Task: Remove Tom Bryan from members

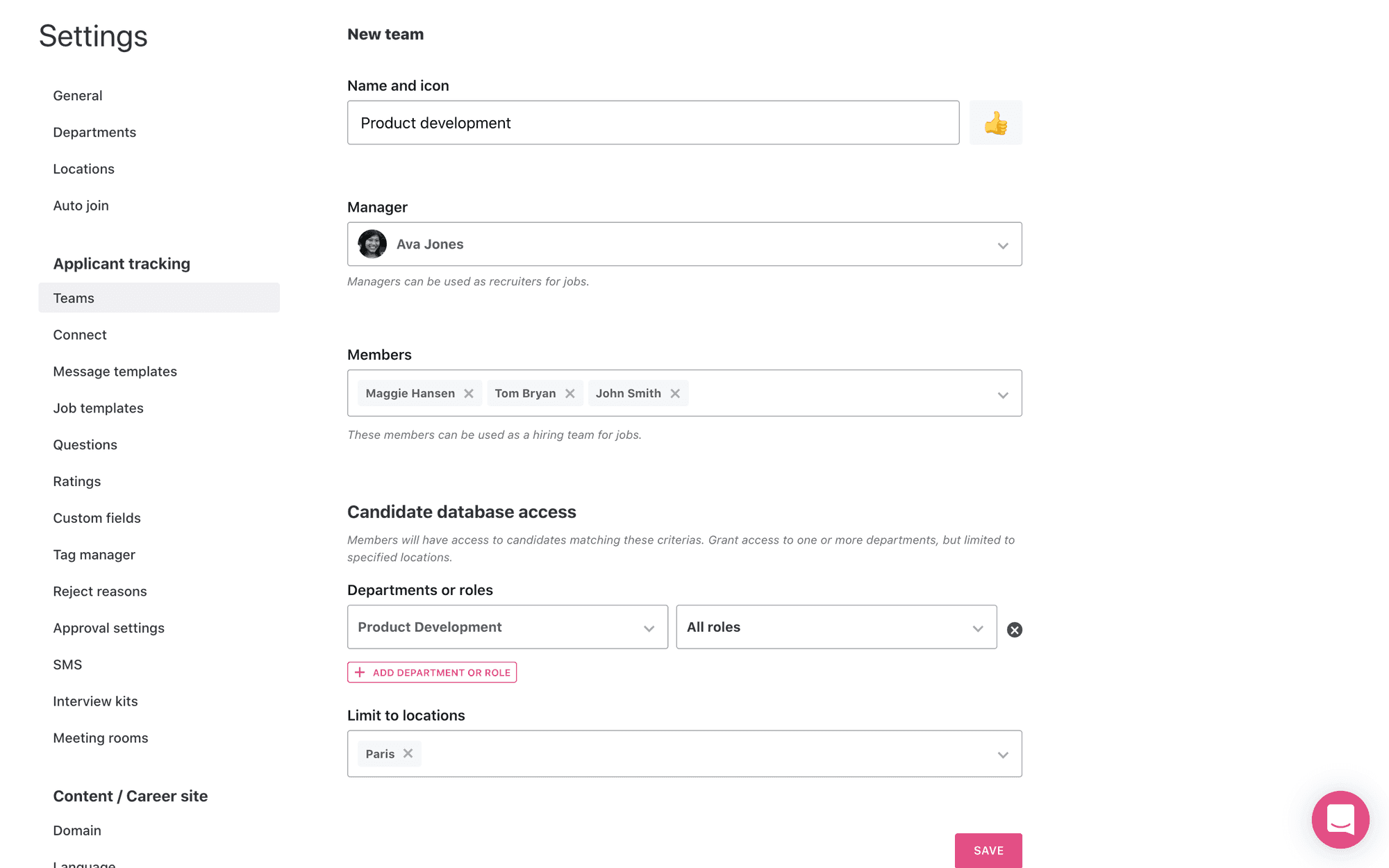Action: 569,393
